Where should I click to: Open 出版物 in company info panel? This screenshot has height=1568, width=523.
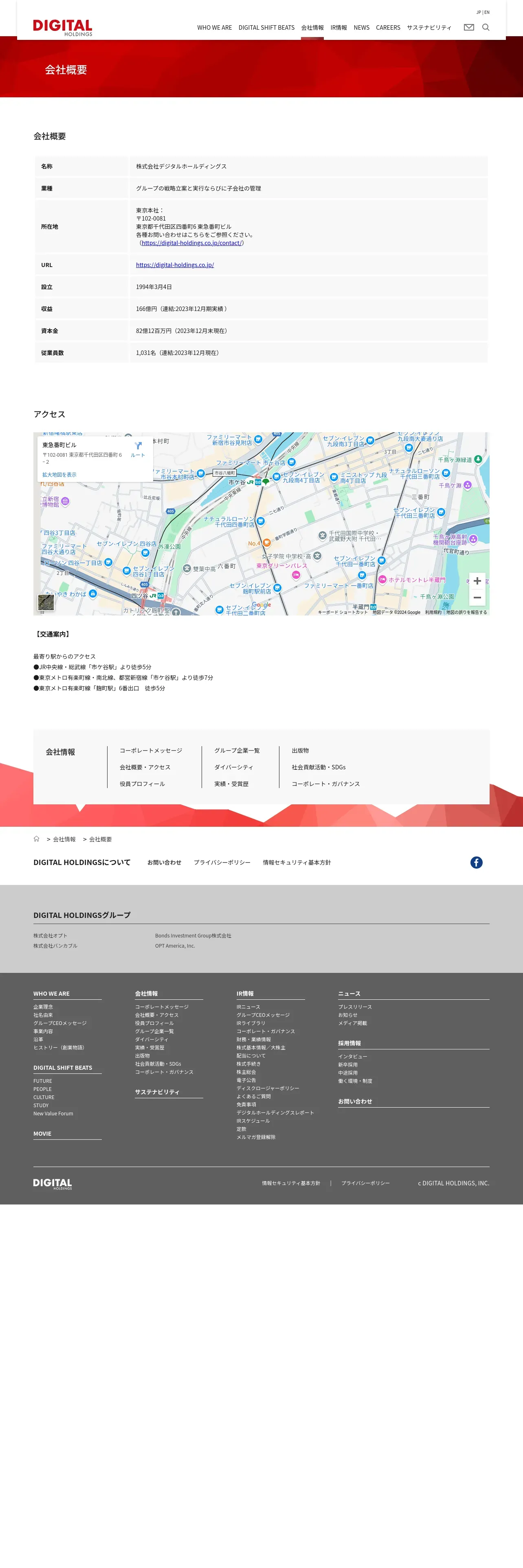click(x=300, y=751)
